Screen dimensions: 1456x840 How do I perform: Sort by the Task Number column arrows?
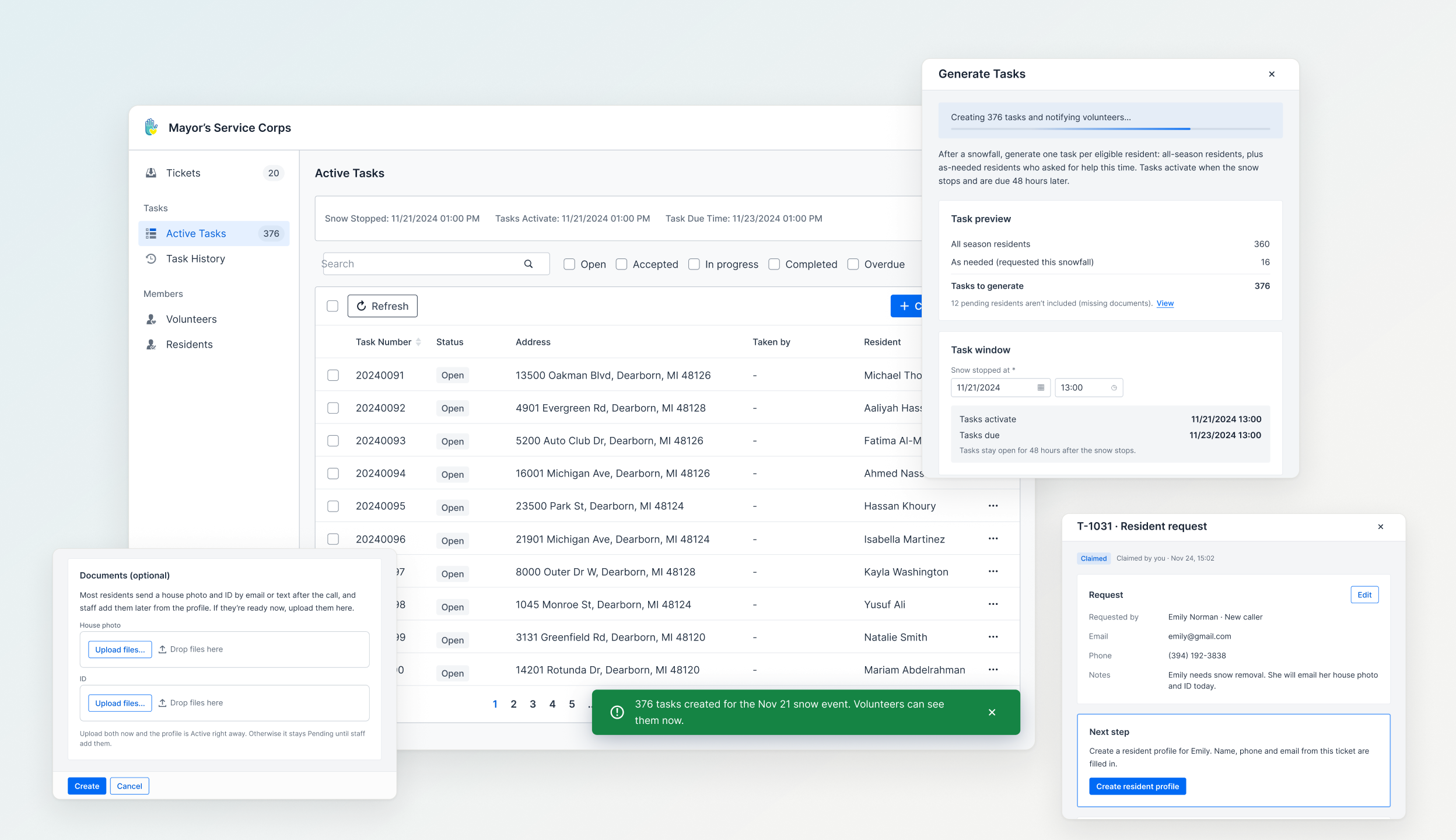click(418, 342)
